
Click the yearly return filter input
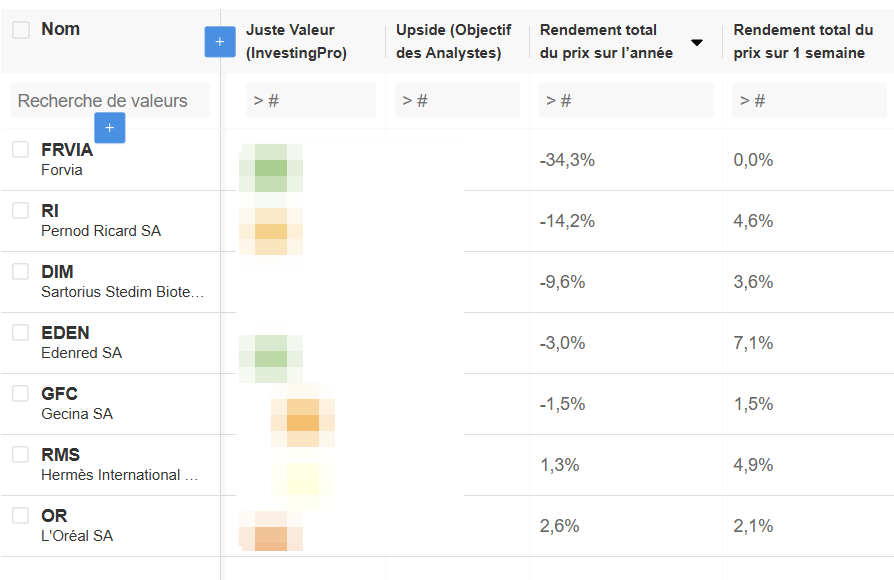[625, 101]
